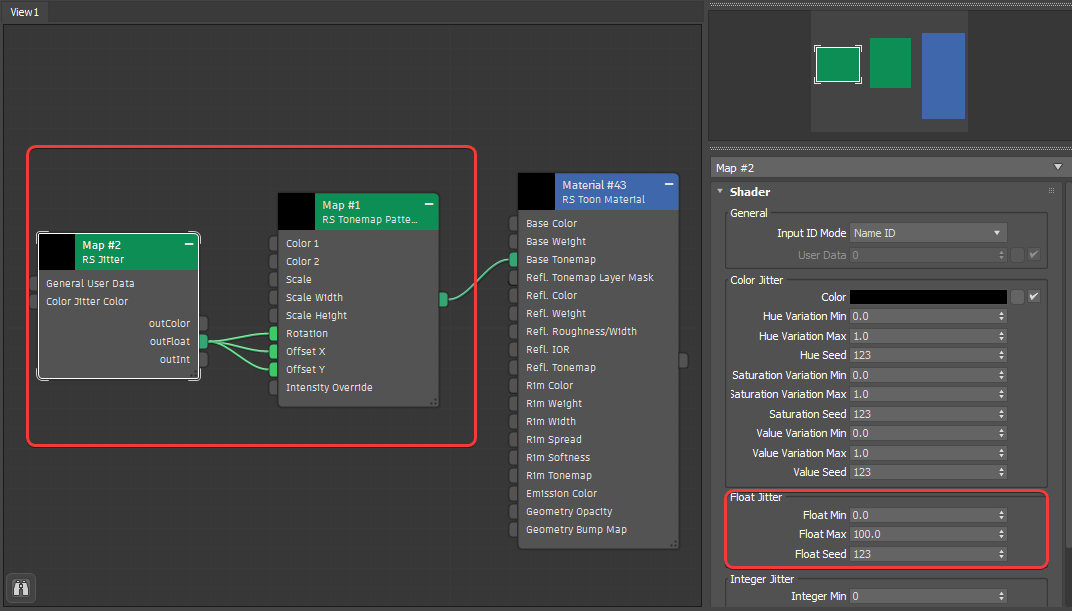
Task: Click the outInt output socket on Map #2
Action: tap(204, 359)
